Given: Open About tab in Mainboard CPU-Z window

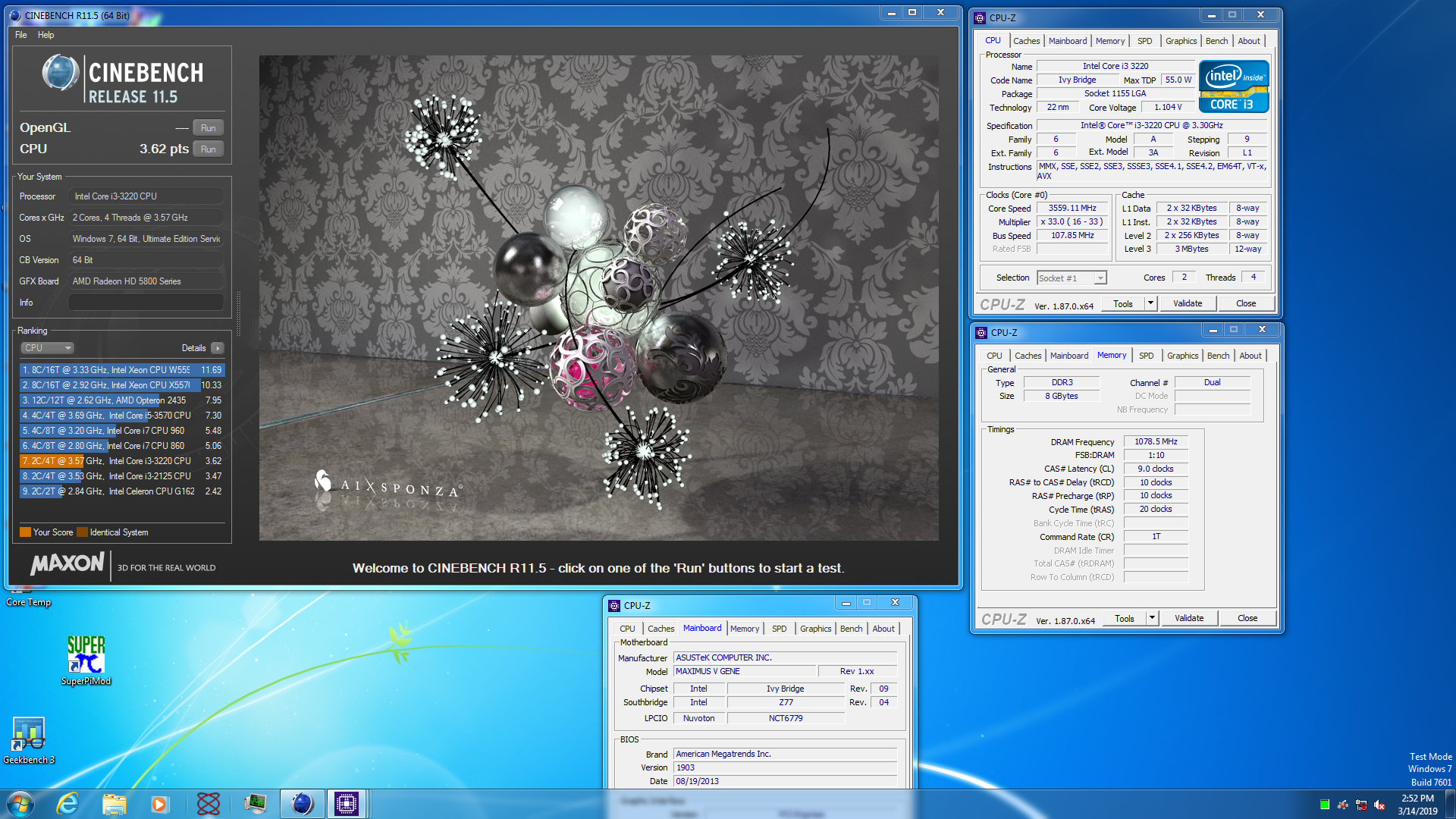Looking at the screenshot, I should click(883, 629).
